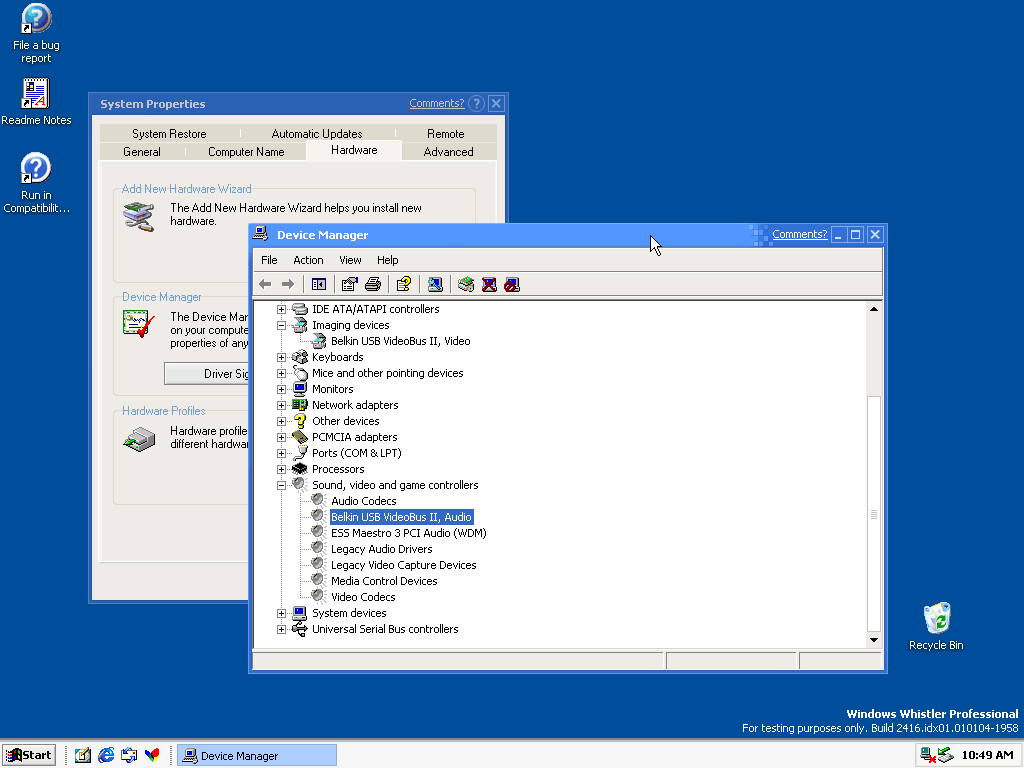Click the Disable device toolbar icon
The height and width of the screenshot is (768, 1024).
pos(511,284)
